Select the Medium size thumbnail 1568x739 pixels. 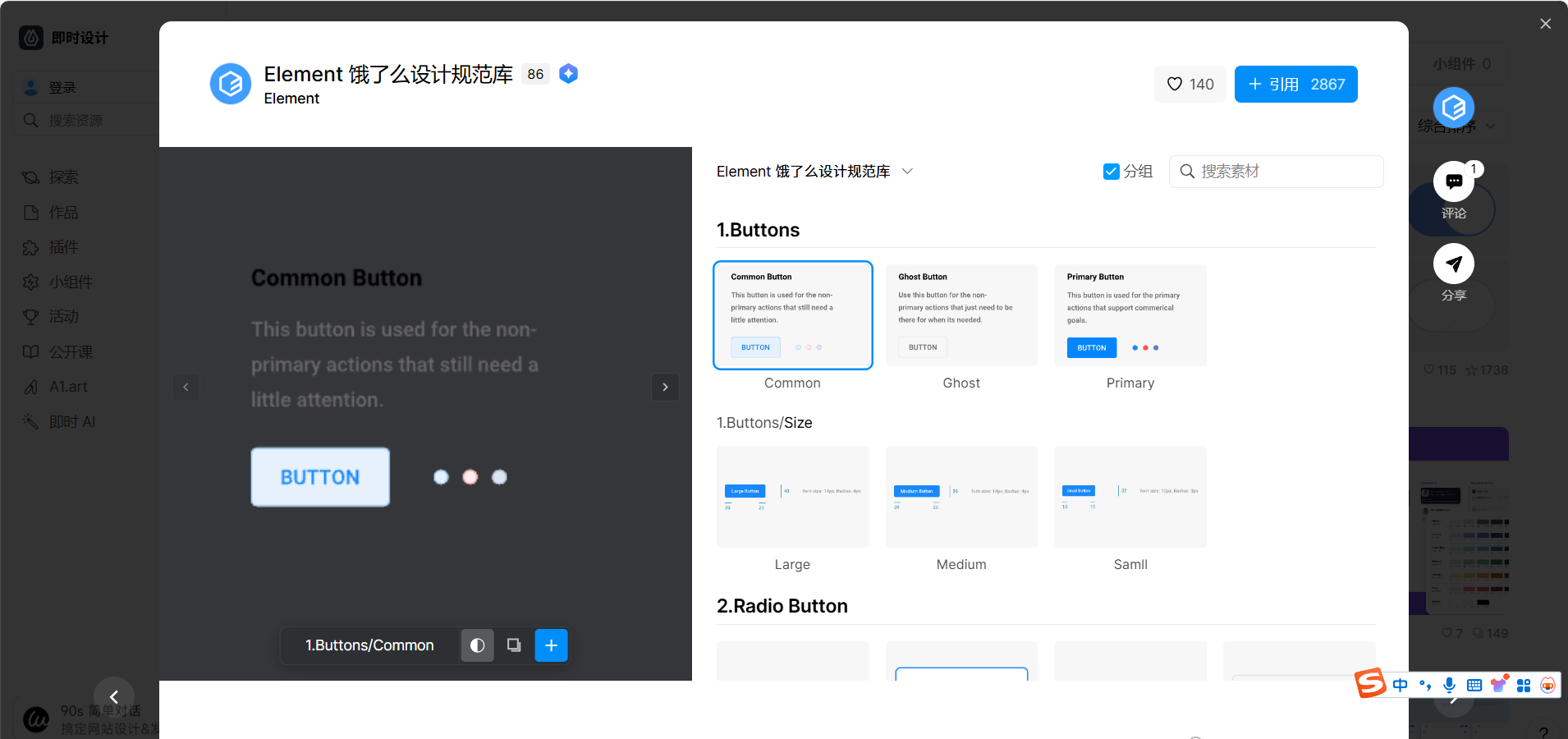(x=961, y=497)
